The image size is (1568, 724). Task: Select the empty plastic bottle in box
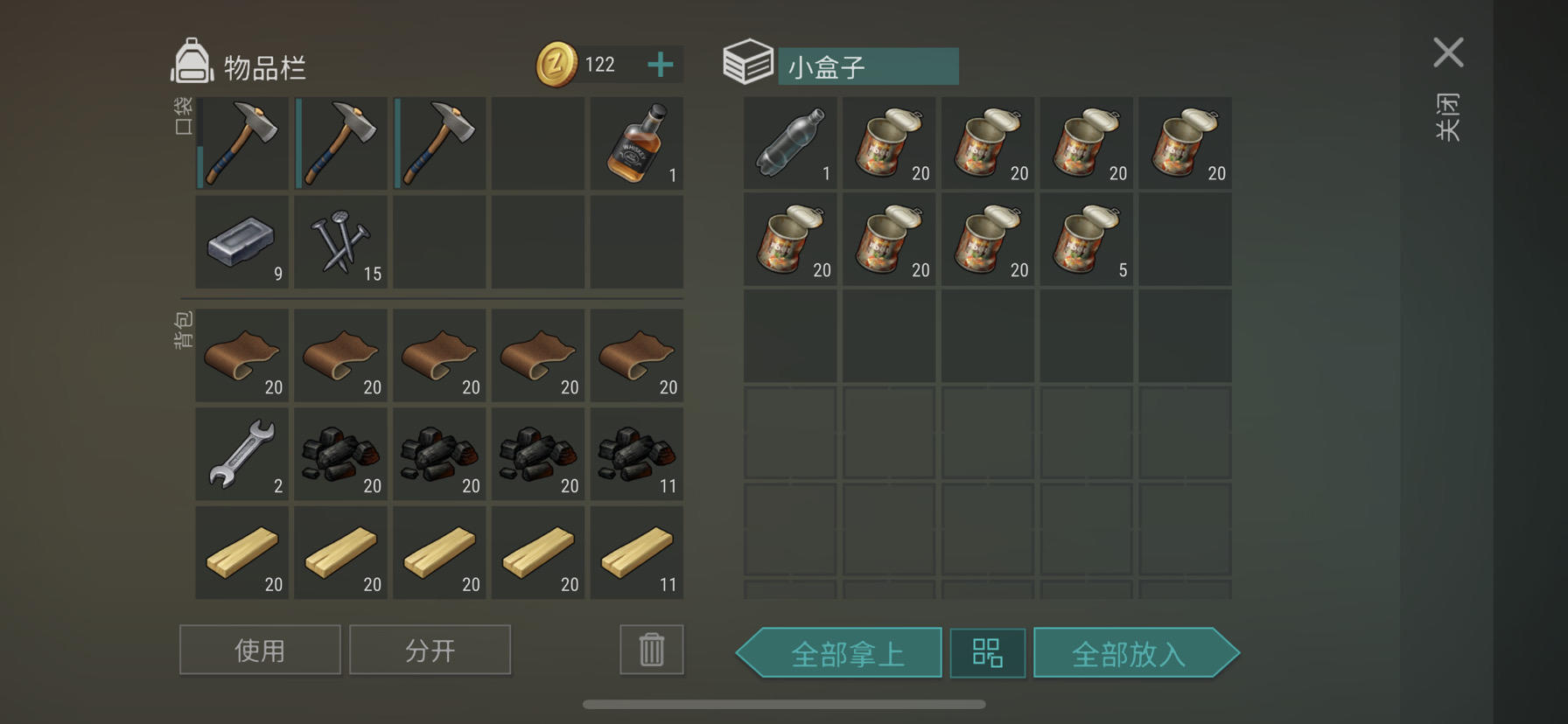point(790,143)
